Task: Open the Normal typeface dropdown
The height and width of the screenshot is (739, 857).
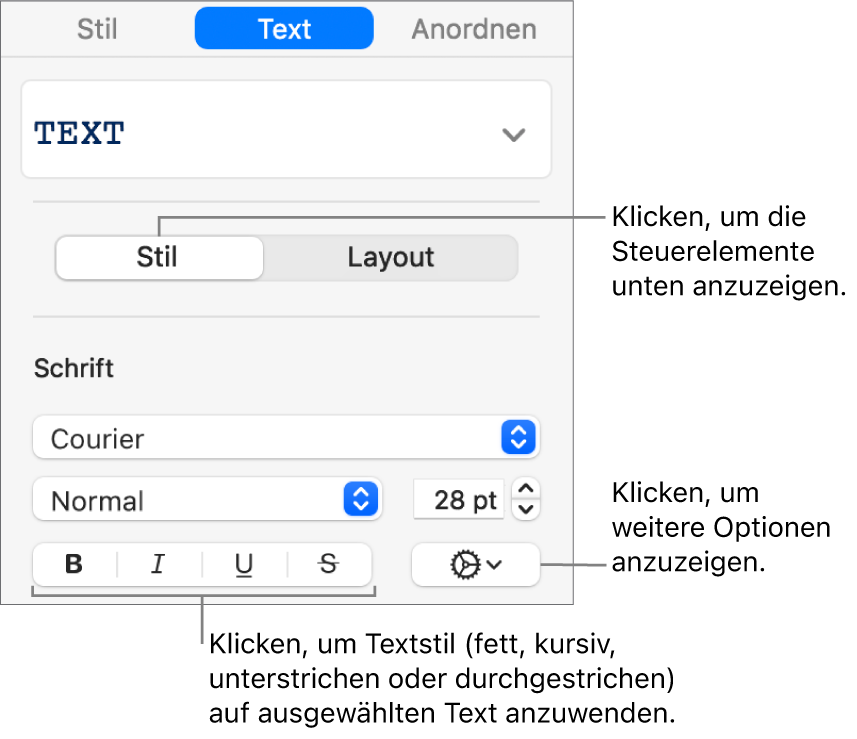Action: click(x=207, y=499)
